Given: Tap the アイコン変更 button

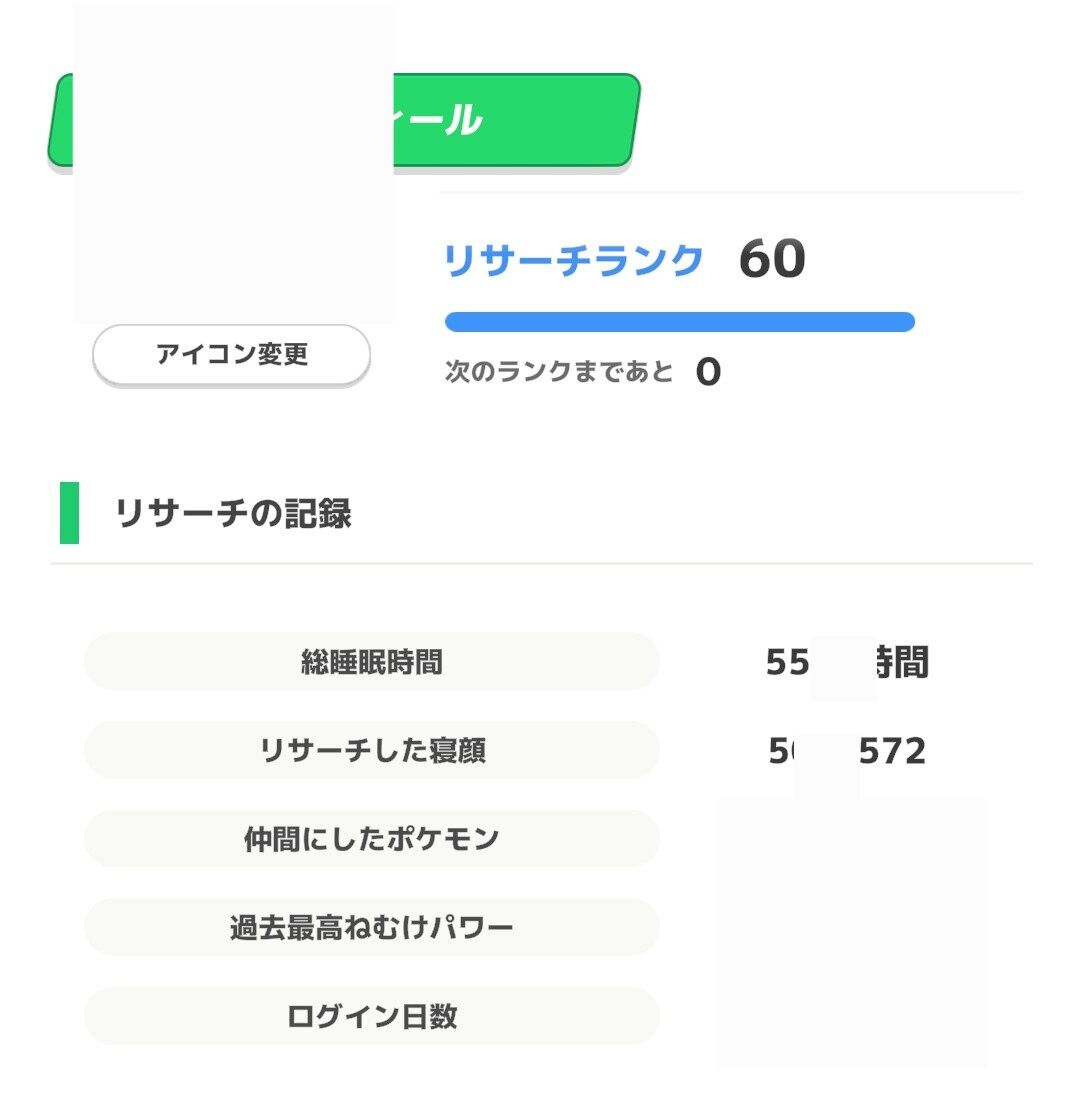Looking at the screenshot, I should click(231, 354).
